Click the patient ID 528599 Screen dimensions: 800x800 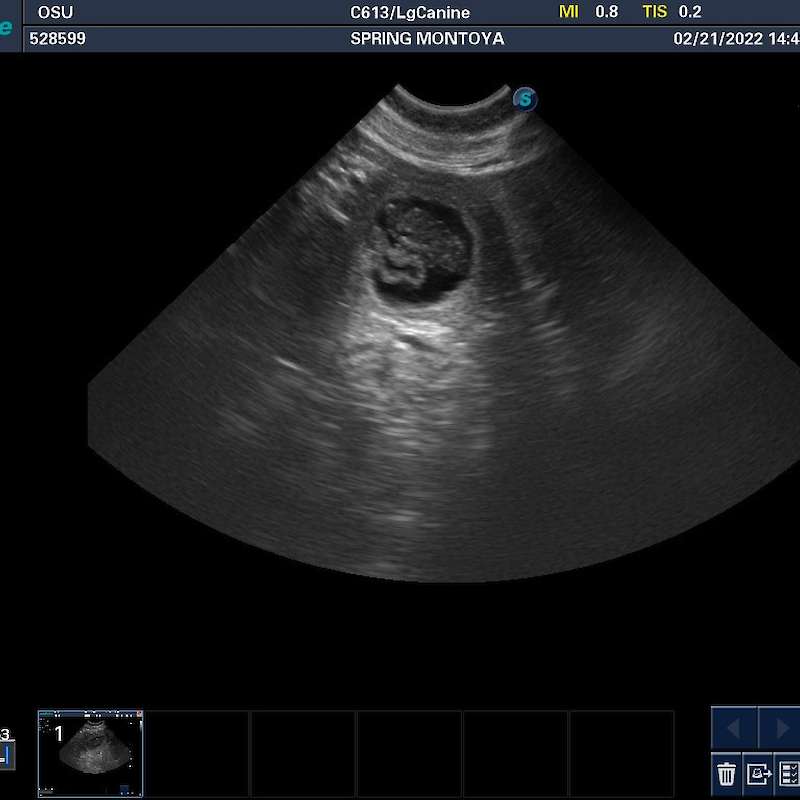click(58, 39)
